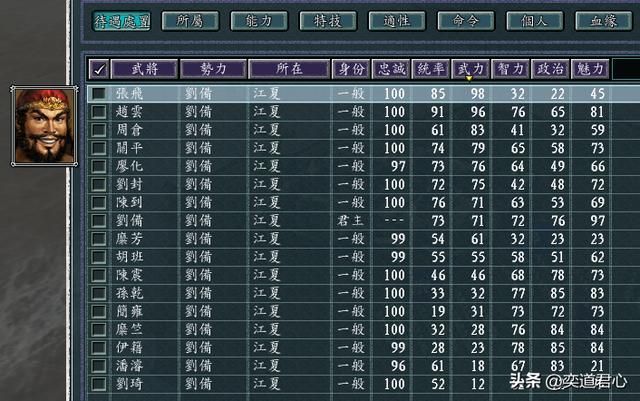Check the box for 糜芳
The image size is (640, 401).
[x=99, y=239]
